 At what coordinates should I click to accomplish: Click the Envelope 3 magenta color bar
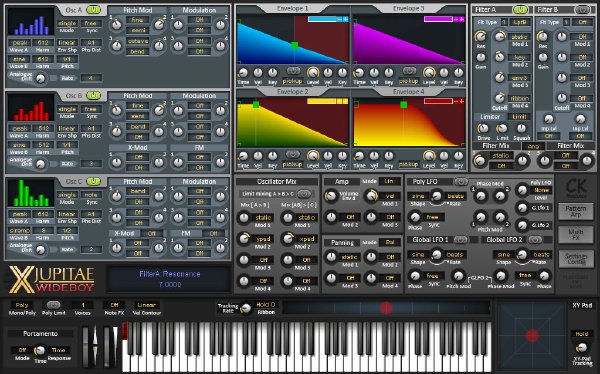(438, 19)
